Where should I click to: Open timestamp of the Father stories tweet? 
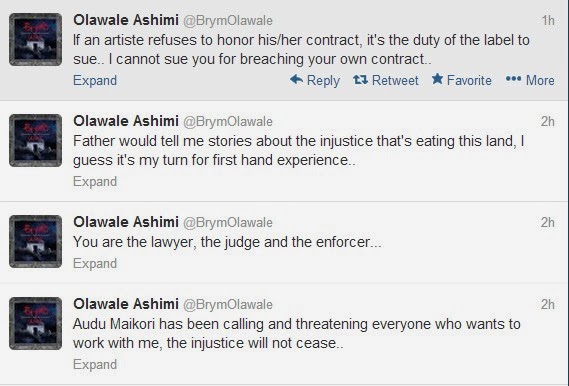coord(548,121)
